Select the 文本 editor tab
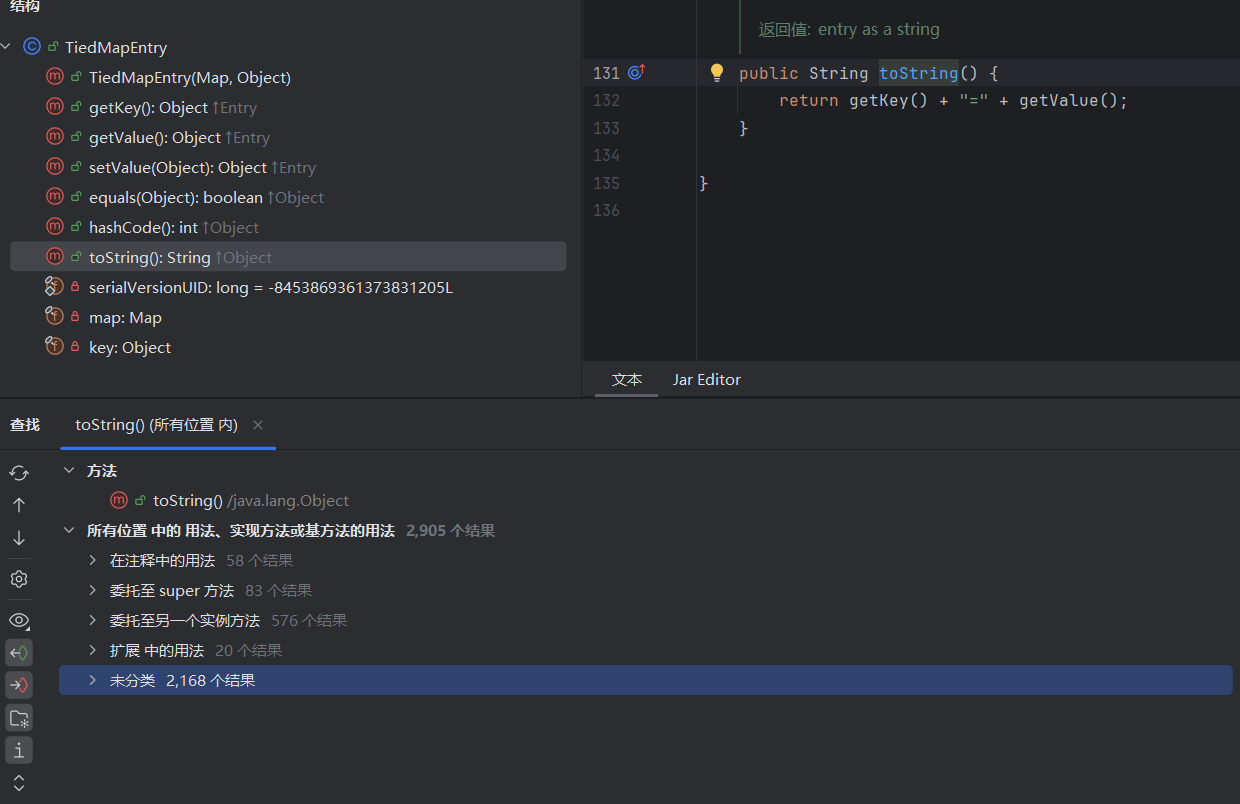 (626, 380)
